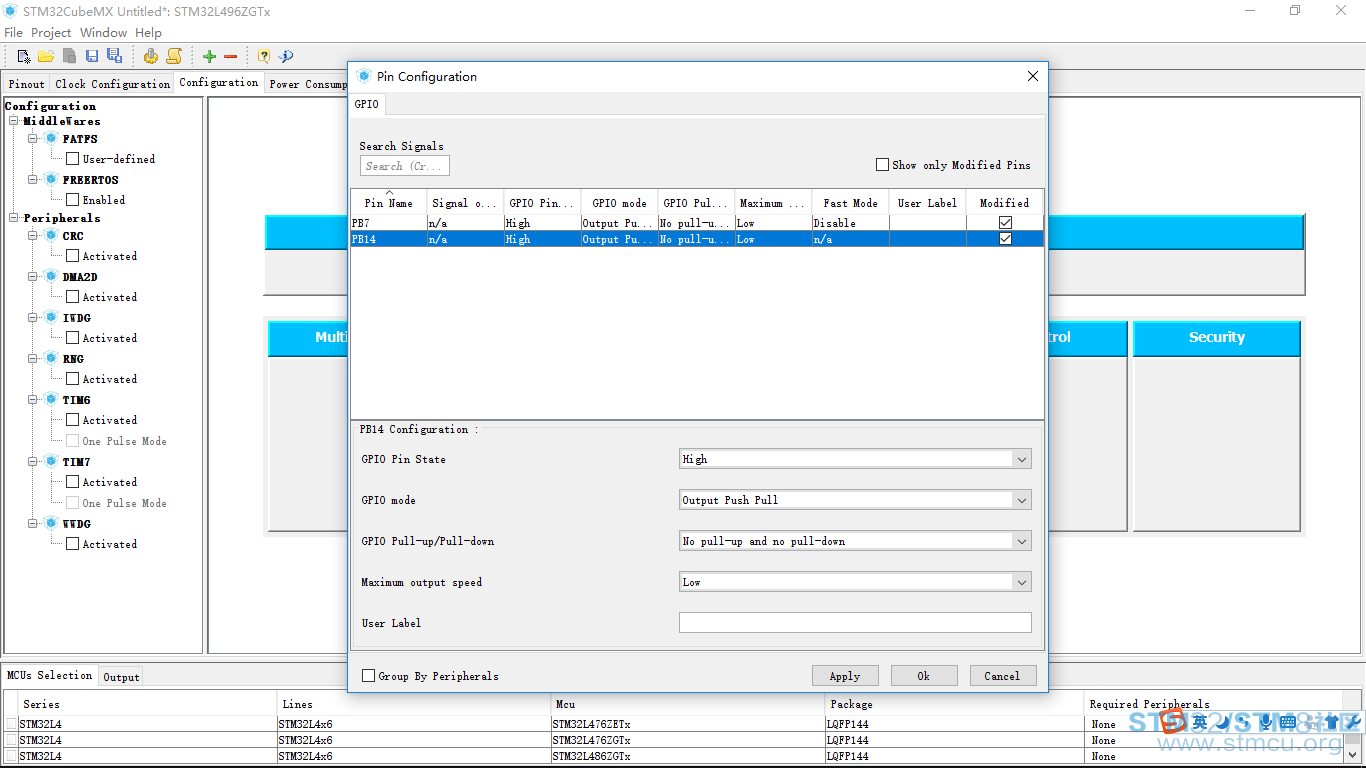Click the WWDG peripheral cube icon
This screenshot has width=1366, height=768.
pyautogui.click(x=51, y=524)
